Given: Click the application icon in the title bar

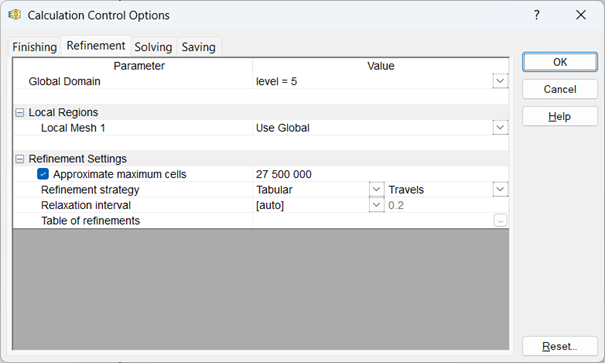Looking at the screenshot, I should [15, 15].
